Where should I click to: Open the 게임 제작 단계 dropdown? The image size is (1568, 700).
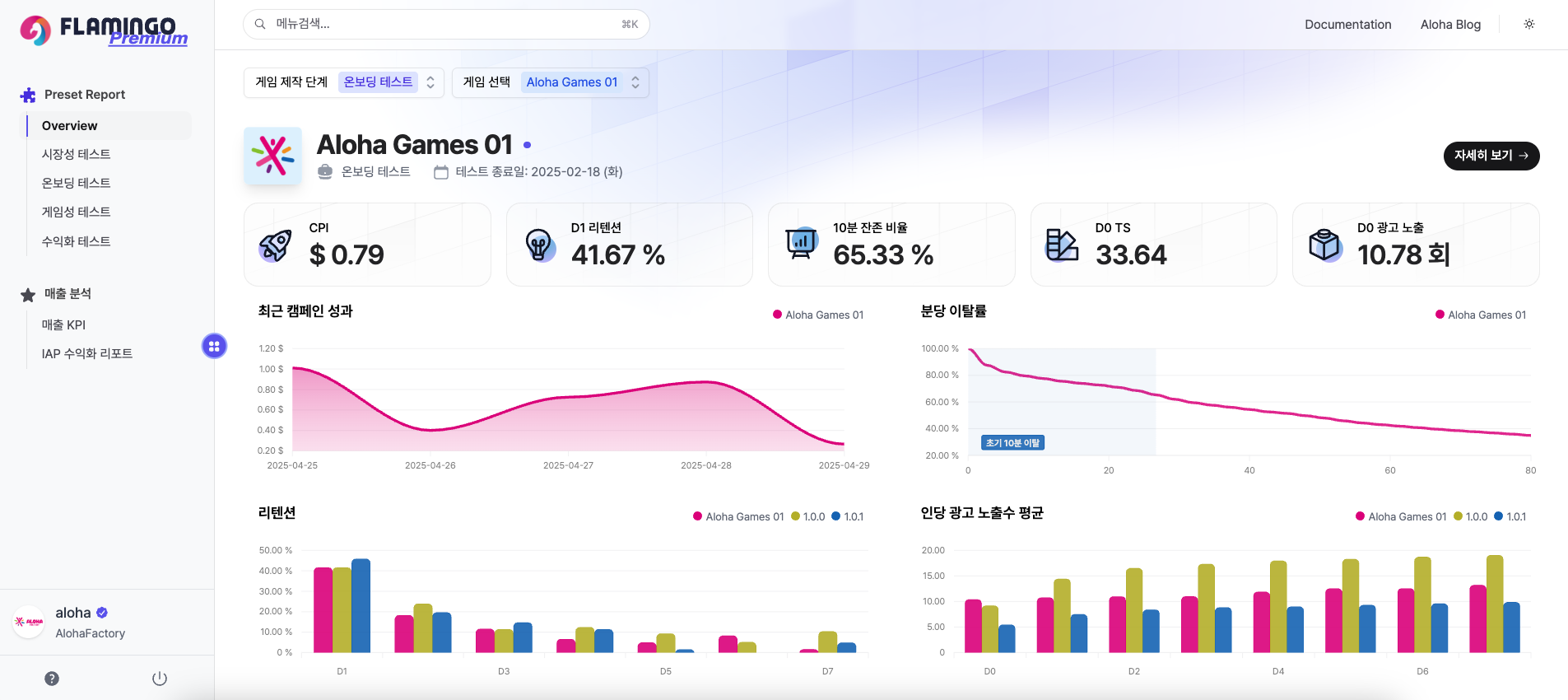(x=344, y=82)
